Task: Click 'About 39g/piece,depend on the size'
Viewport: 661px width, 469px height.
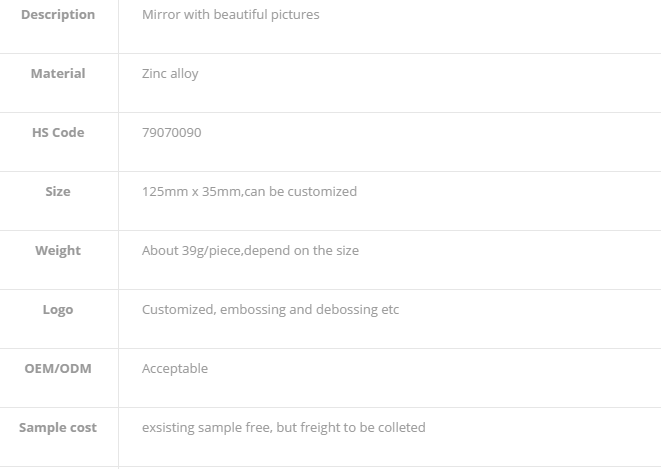Action: [250, 251]
